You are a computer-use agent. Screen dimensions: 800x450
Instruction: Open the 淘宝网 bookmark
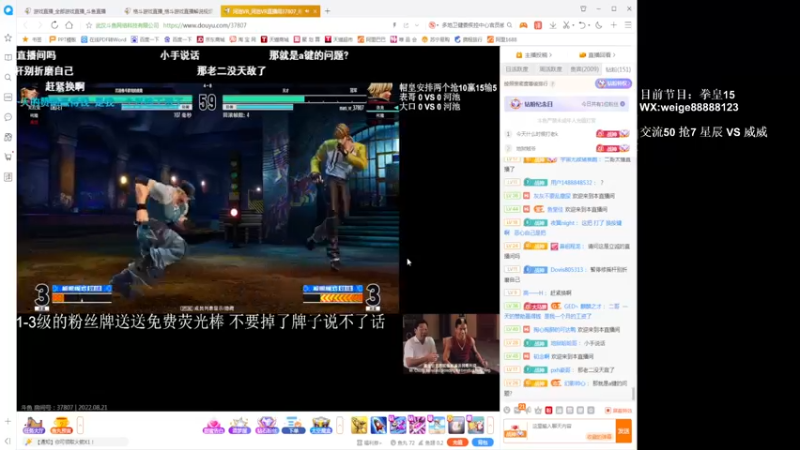(x=244, y=39)
